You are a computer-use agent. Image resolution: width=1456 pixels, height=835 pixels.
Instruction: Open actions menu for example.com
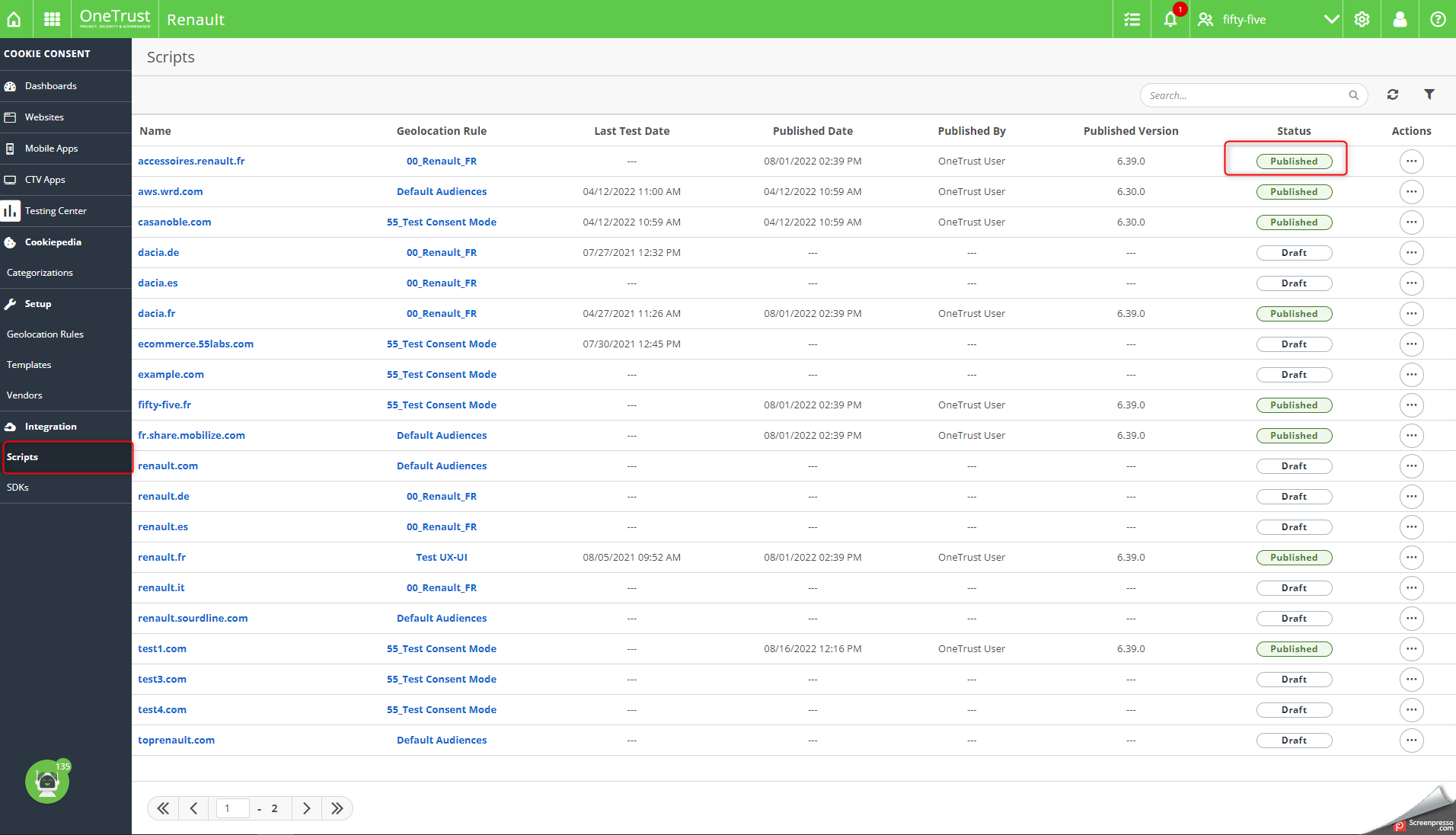click(1411, 375)
